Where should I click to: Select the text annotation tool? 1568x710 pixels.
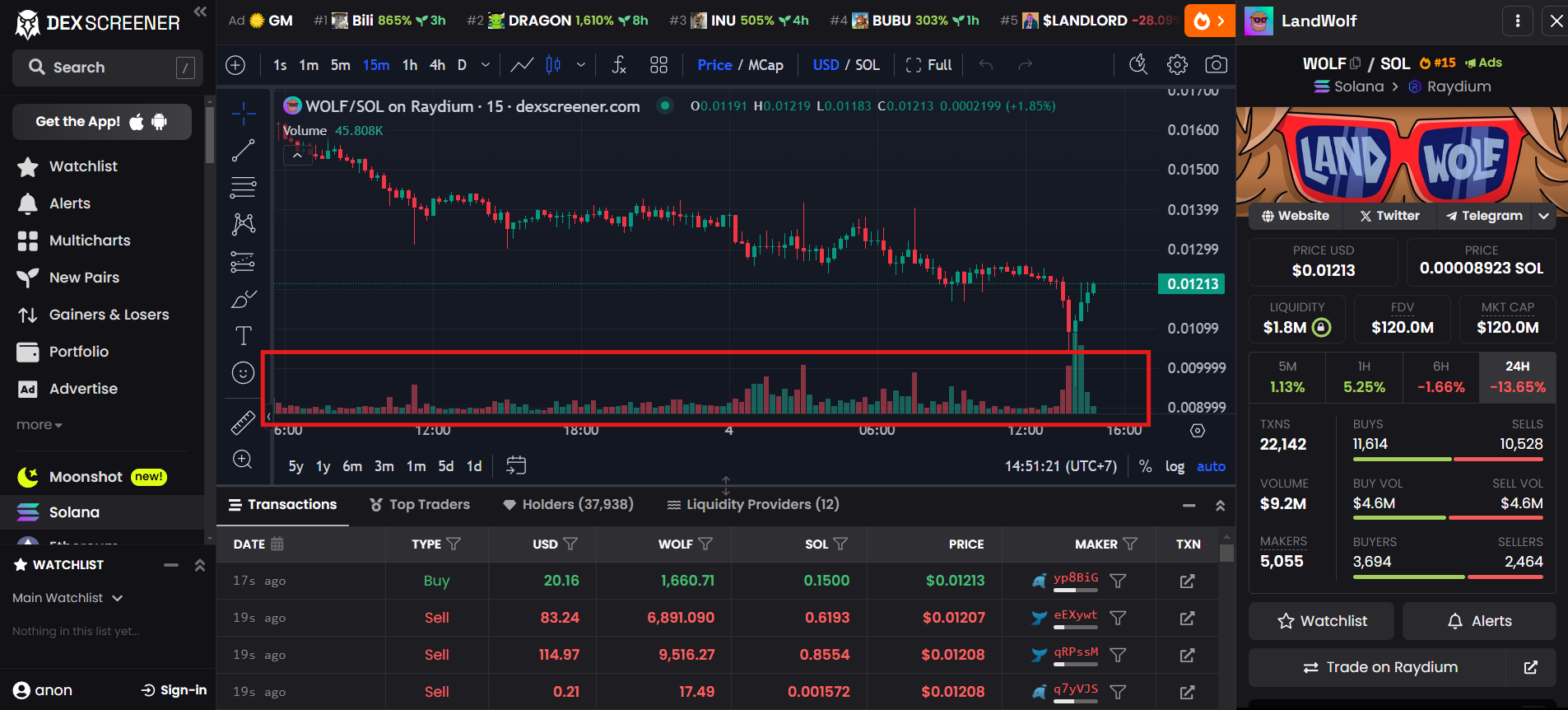coord(243,335)
